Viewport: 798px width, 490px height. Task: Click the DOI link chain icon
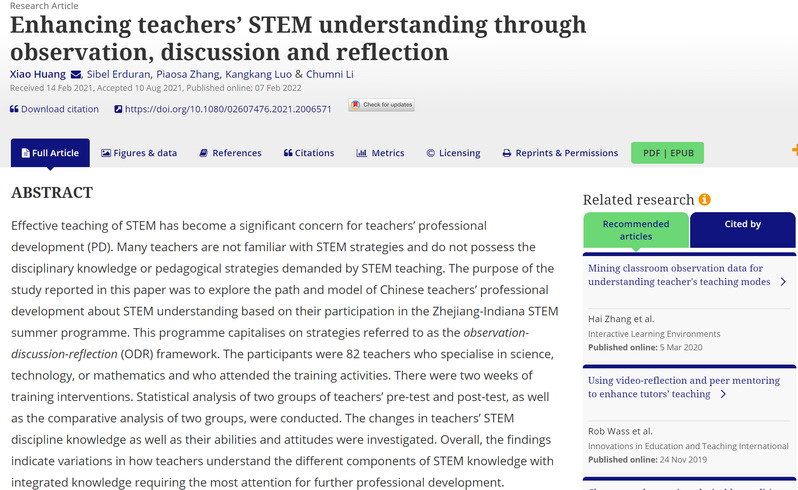click(117, 109)
